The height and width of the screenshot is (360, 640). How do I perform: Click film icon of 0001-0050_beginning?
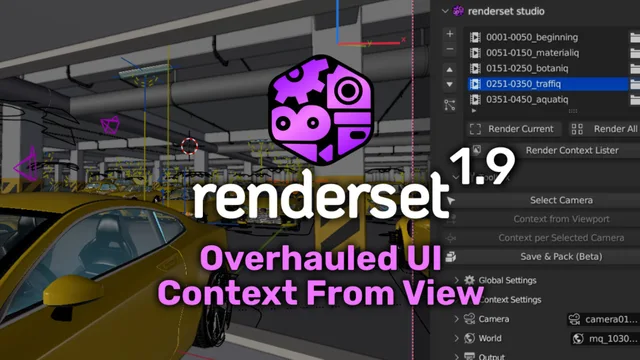tap(475, 37)
